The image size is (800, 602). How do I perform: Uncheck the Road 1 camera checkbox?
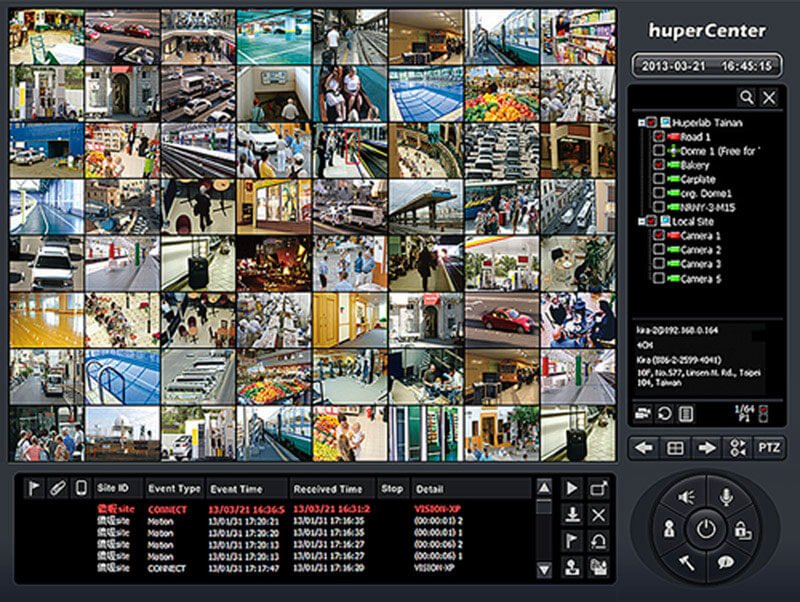pos(659,136)
